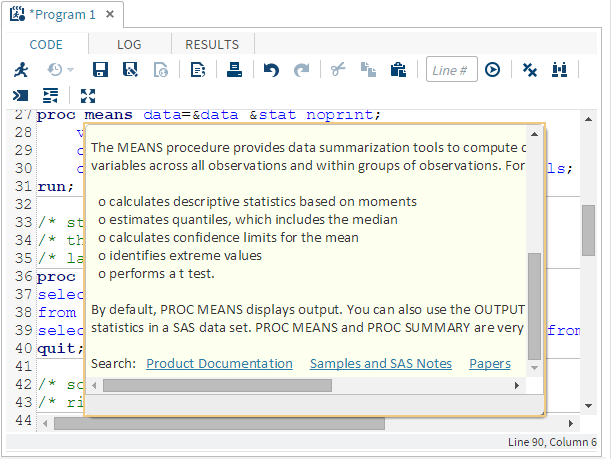
Task: Click the go-to-line arrow button
Action: click(x=492, y=70)
